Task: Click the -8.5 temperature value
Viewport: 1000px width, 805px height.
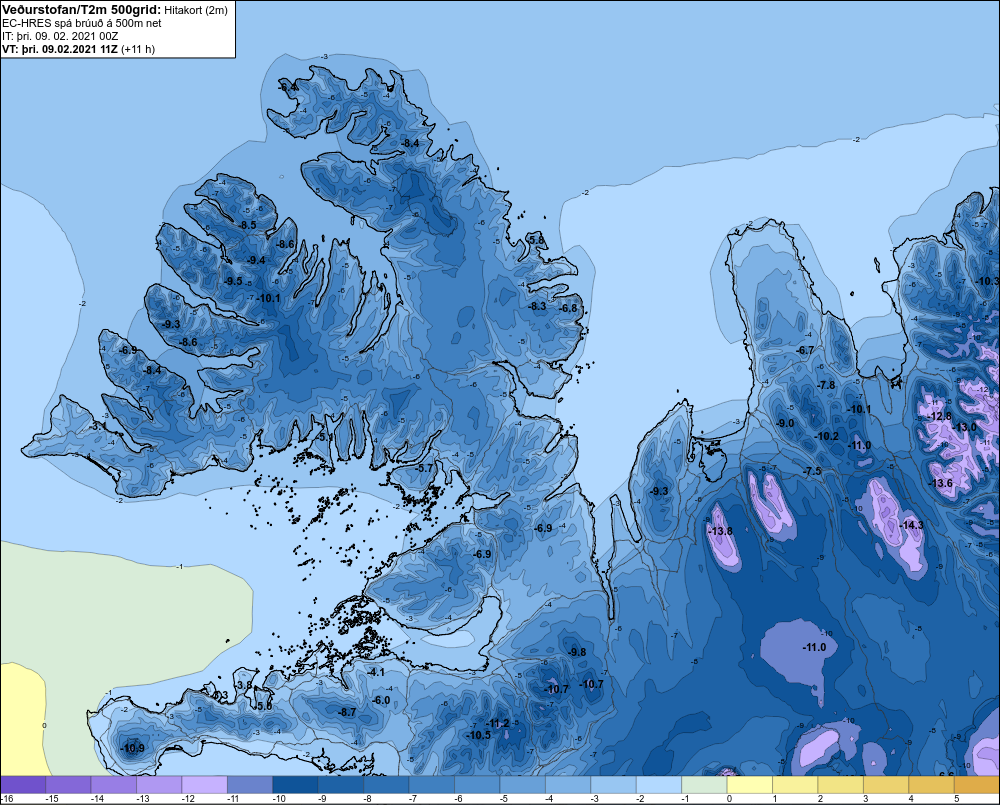Action: 247,225
